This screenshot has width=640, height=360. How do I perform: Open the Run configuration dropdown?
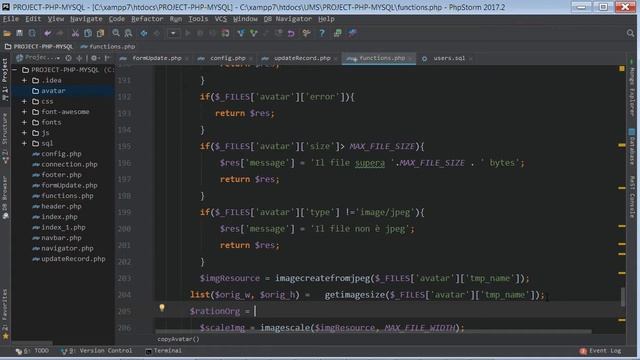click(x=173, y=33)
